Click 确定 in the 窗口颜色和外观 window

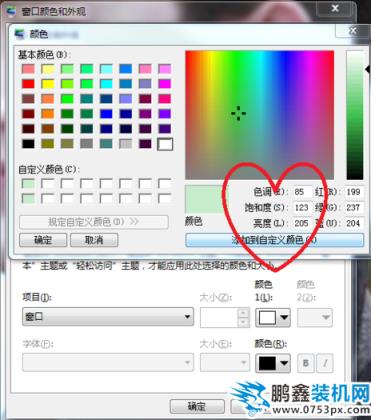click(197, 406)
